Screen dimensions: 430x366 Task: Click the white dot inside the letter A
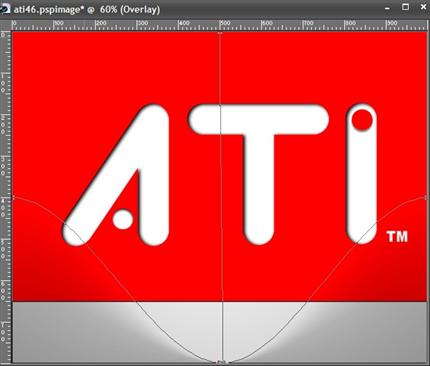coord(123,219)
